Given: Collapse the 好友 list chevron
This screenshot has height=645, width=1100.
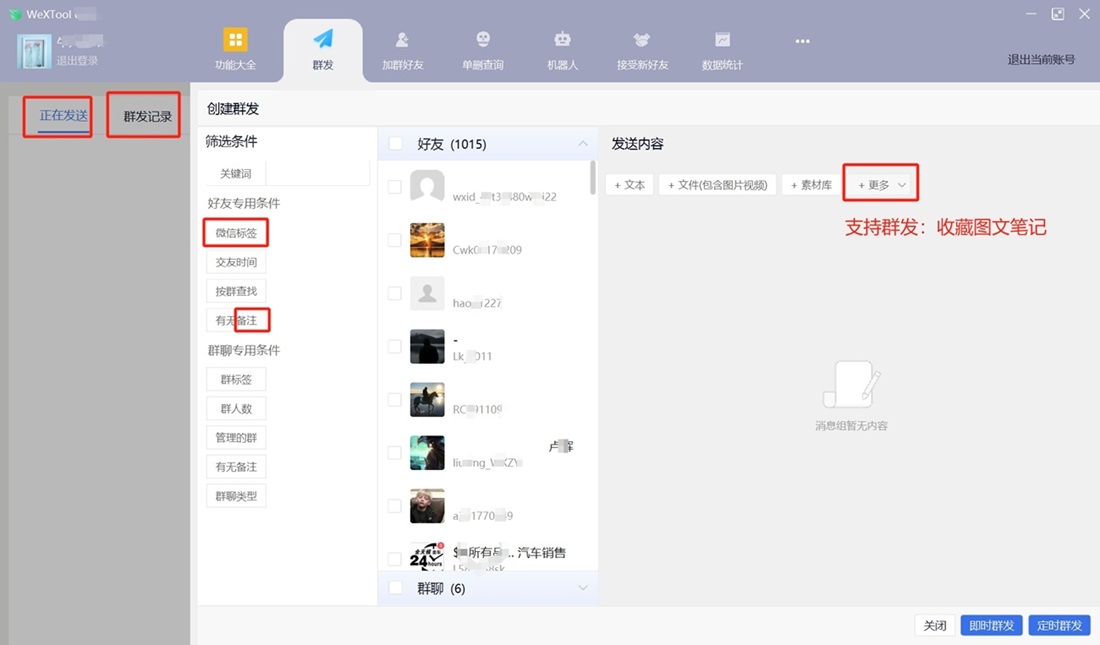Looking at the screenshot, I should (x=583, y=144).
